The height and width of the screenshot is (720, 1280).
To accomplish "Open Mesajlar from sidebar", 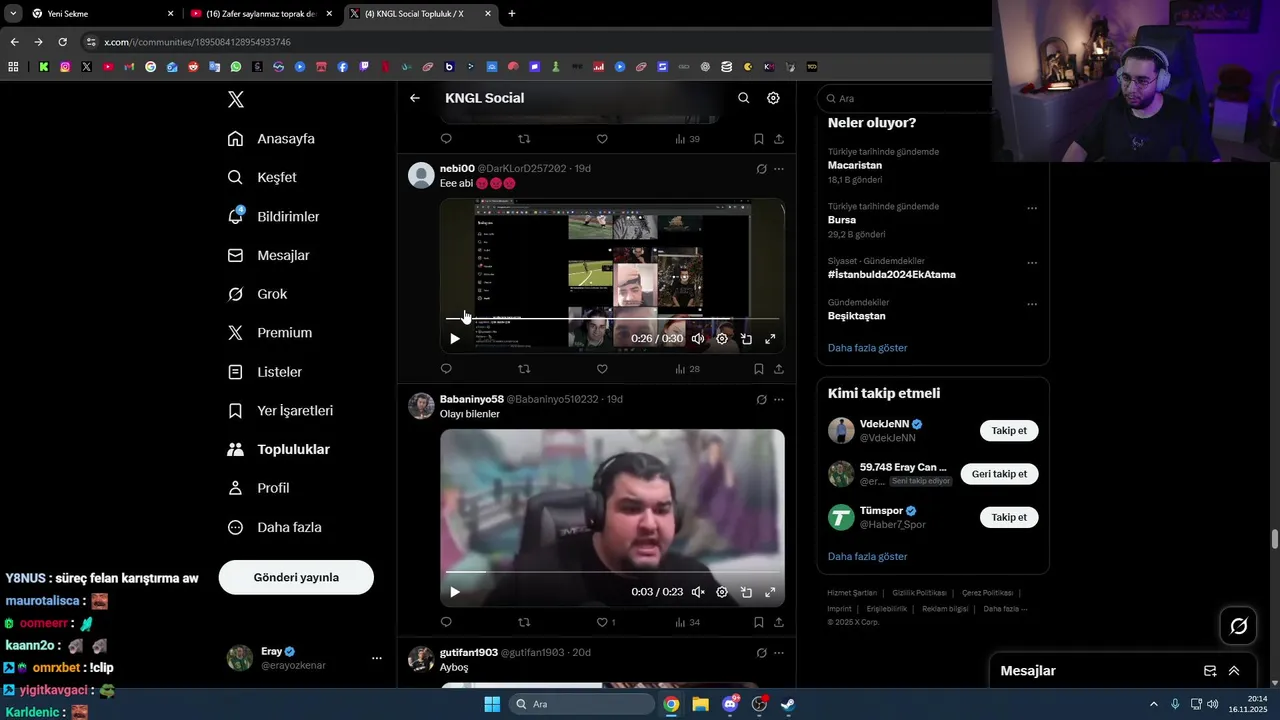I will pyautogui.click(x=268, y=255).
